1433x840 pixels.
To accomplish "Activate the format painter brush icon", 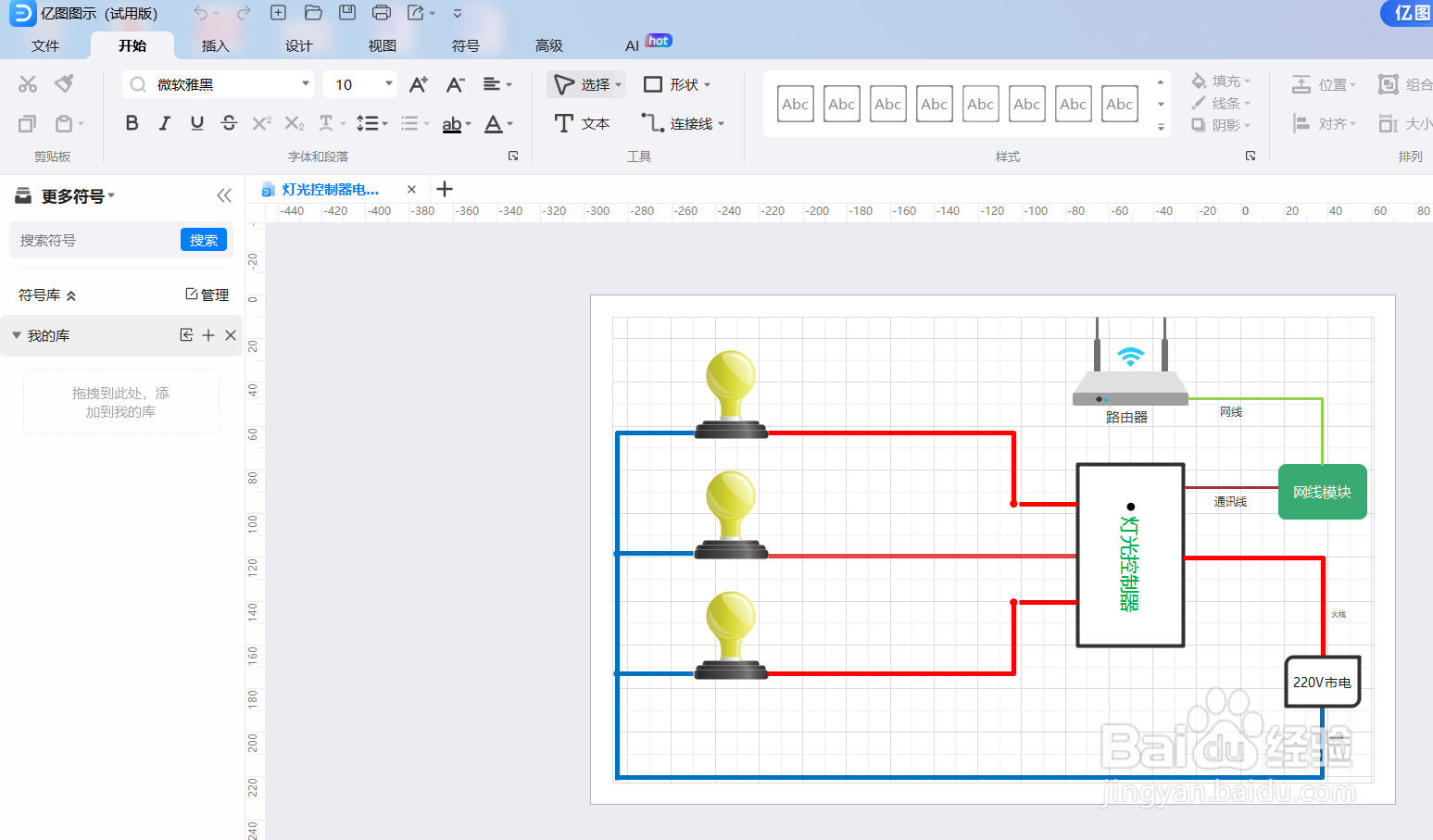I will [64, 84].
